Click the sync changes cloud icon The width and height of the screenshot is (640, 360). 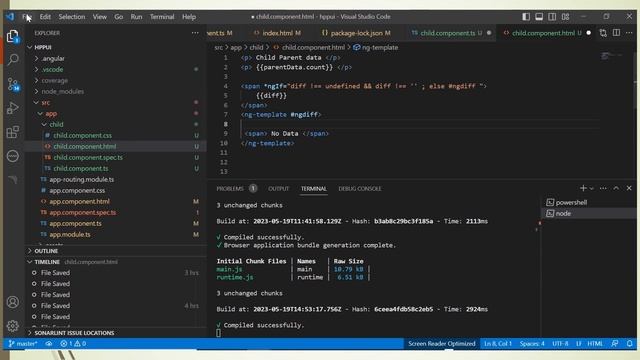click(49, 344)
